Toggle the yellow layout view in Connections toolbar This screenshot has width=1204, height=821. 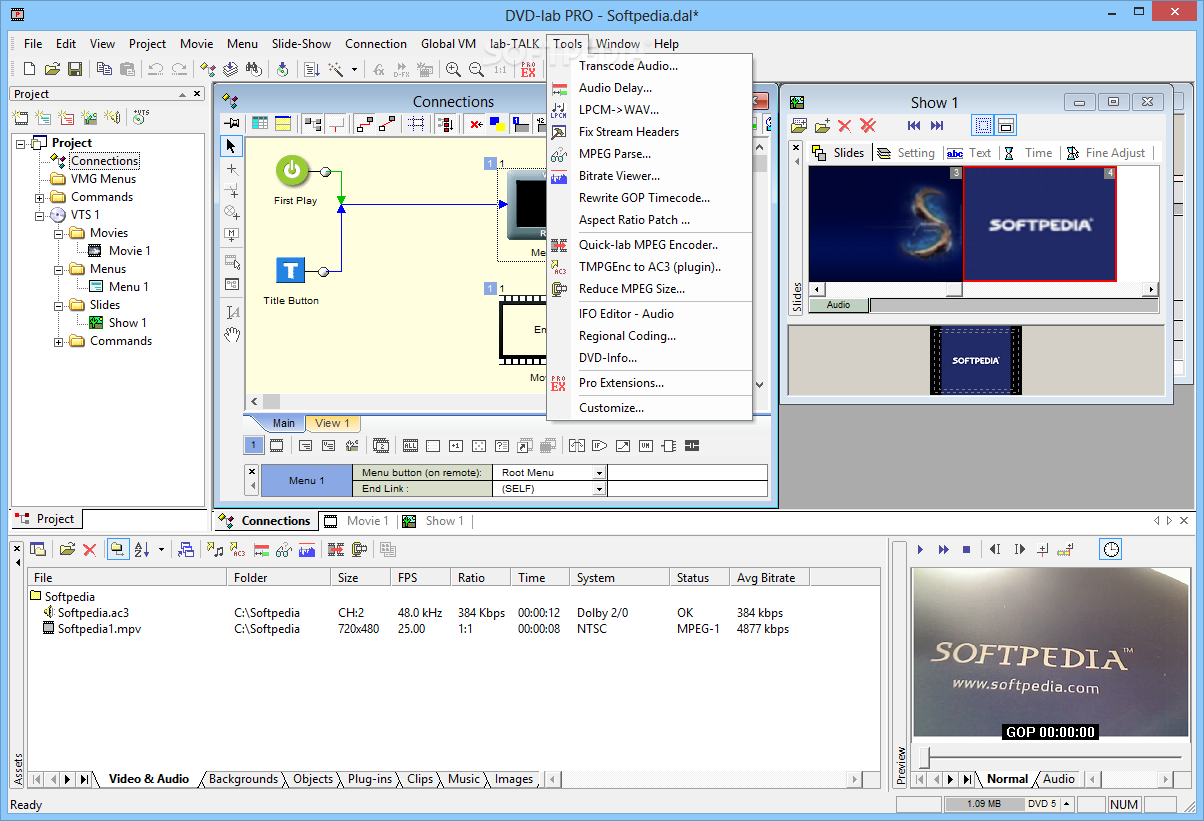[284, 124]
